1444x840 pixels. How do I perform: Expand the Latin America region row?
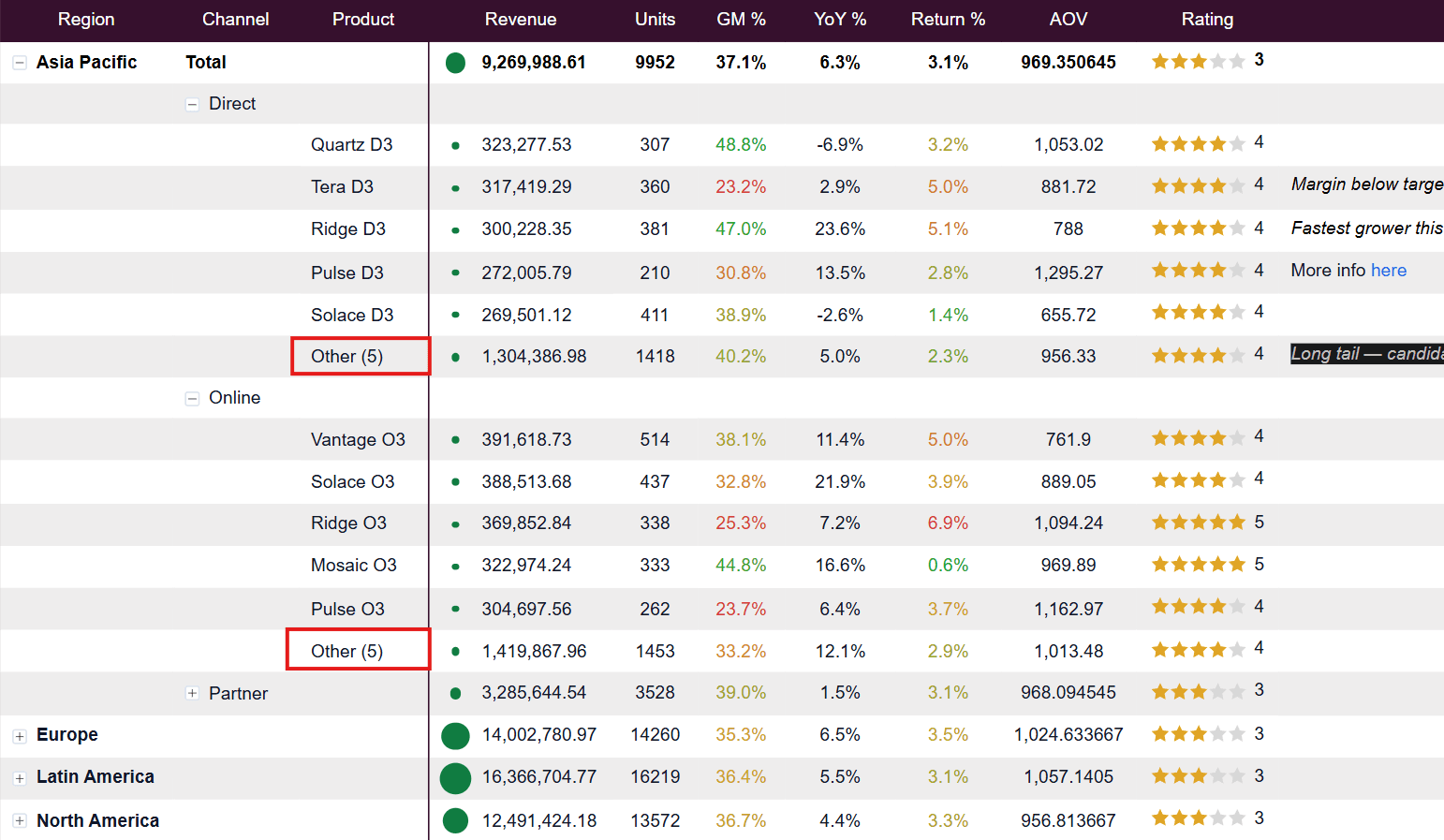(x=19, y=778)
